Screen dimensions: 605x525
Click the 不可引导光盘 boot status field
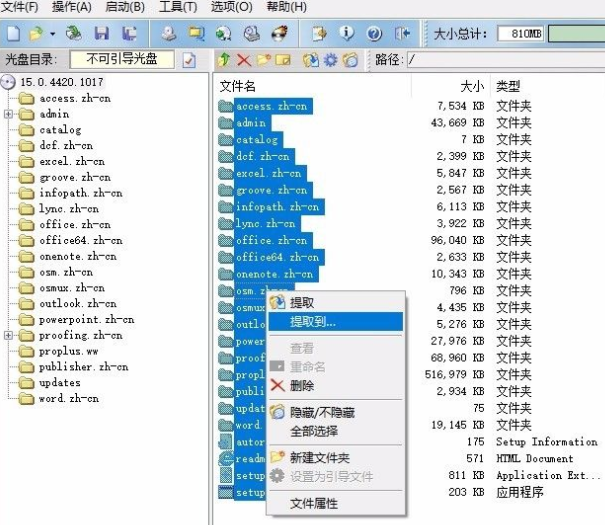[122, 59]
